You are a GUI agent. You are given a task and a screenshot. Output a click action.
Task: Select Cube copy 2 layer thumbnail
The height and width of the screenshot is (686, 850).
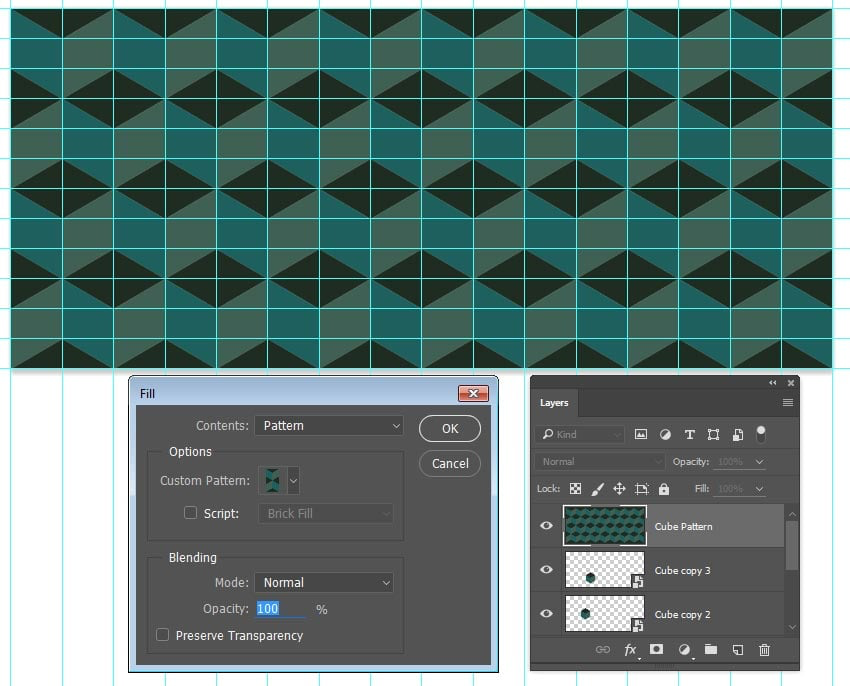605,613
